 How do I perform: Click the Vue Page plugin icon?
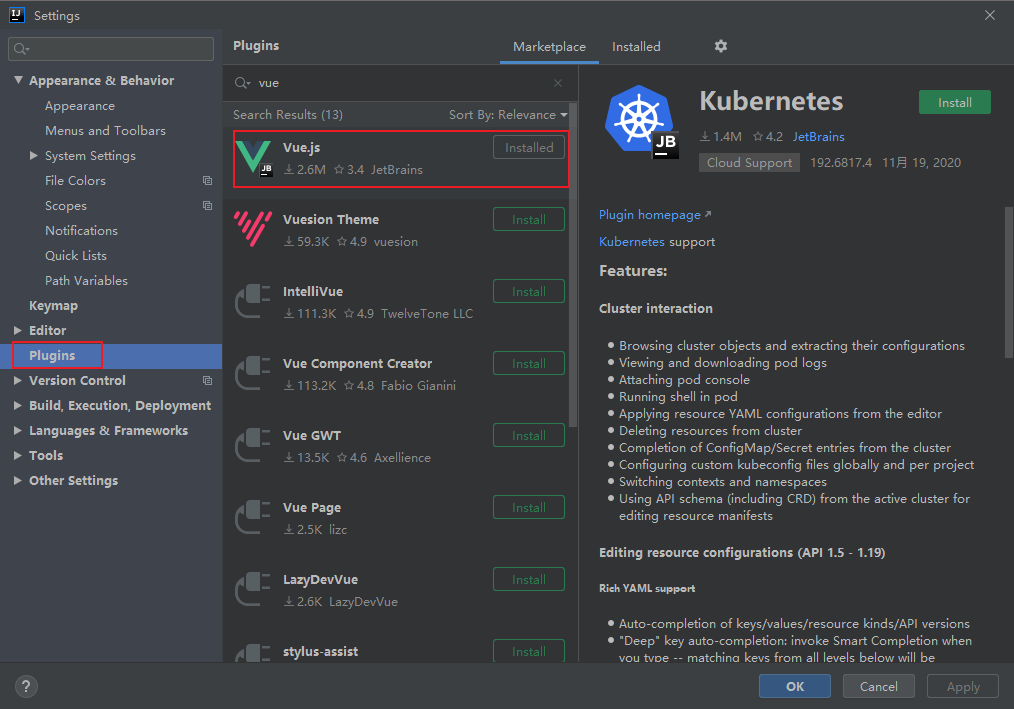(x=254, y=518)
